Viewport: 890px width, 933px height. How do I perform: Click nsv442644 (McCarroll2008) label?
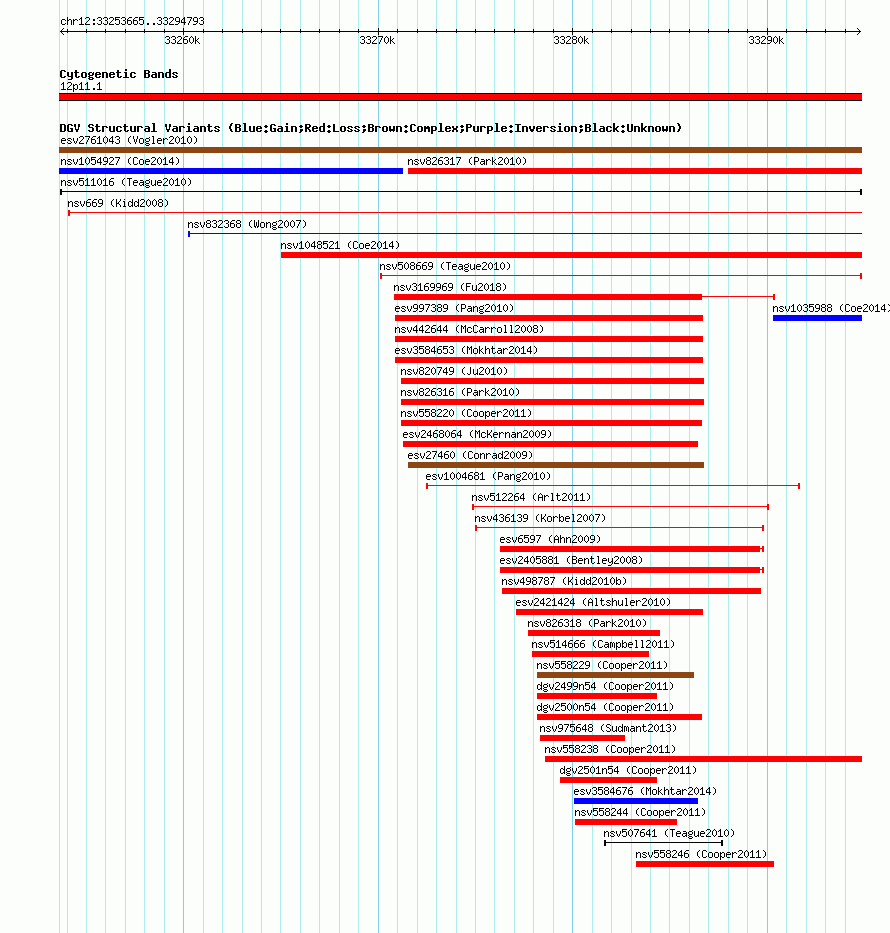tap(469, 329)
